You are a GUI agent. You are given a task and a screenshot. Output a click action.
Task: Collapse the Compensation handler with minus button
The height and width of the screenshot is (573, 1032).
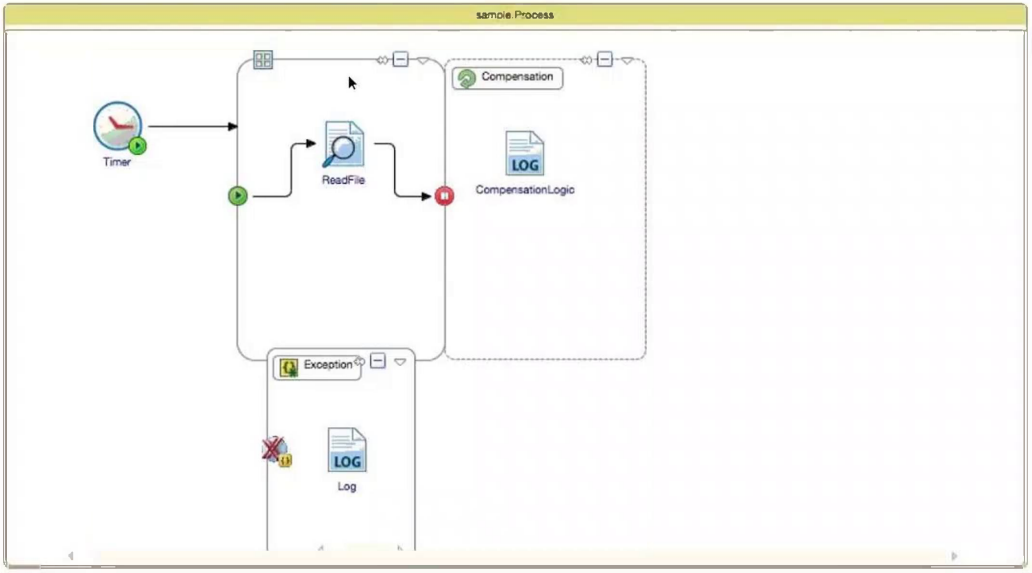click(604, 59)
